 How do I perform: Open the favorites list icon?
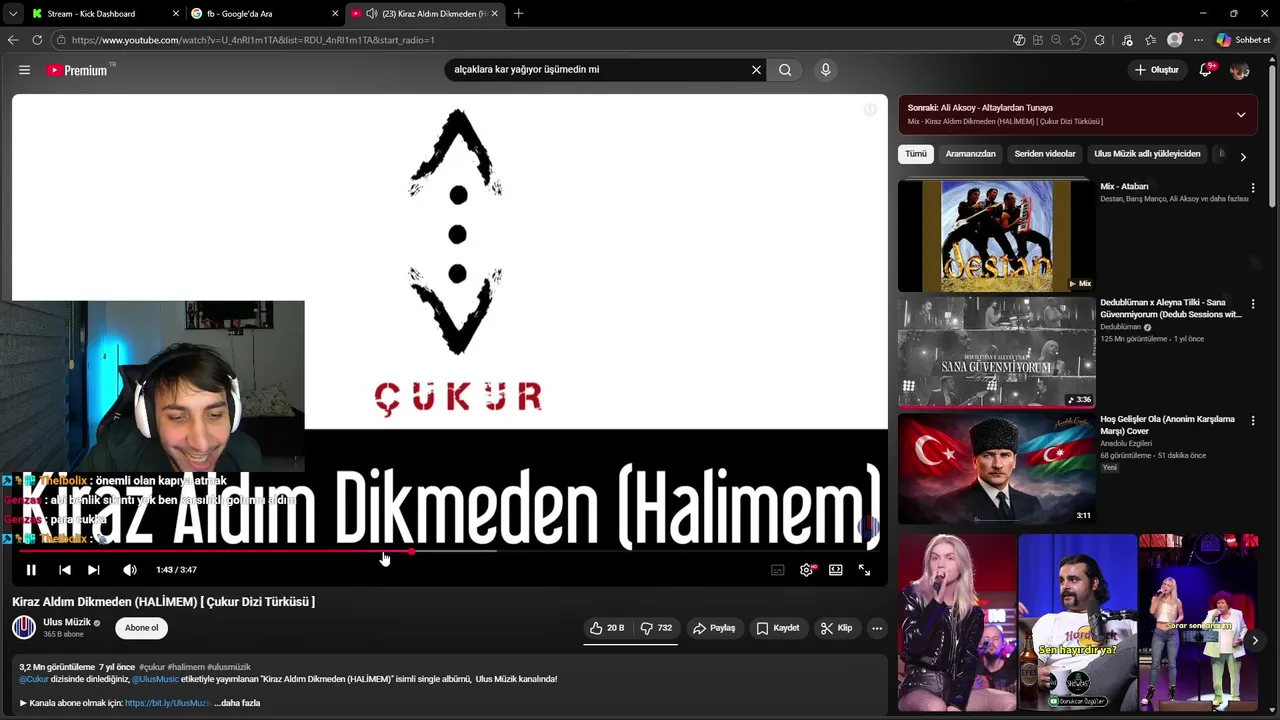[1151, 40]
